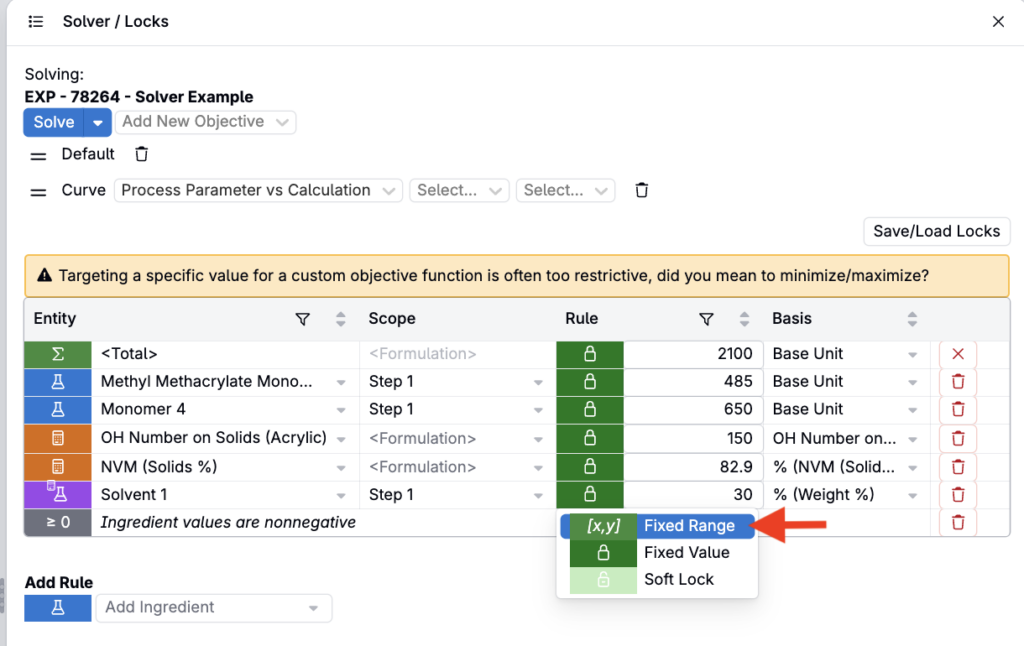1024x646 pixels.
Task: Open the second Select... dropdown in Curve row
Action: tap(566, 191)
